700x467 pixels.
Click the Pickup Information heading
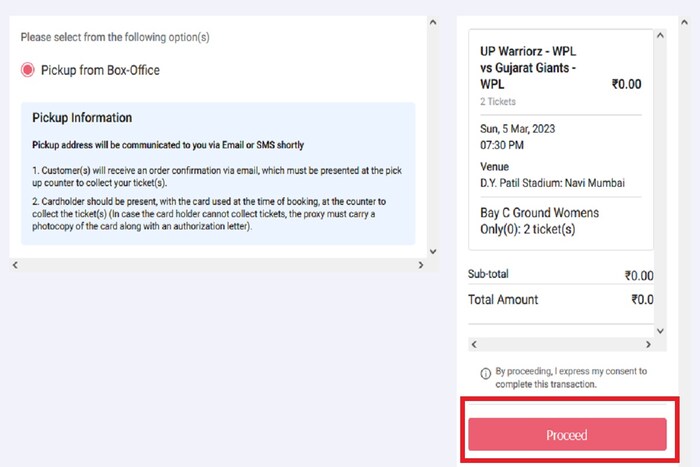pyautogui.click(x=82, y=118)
